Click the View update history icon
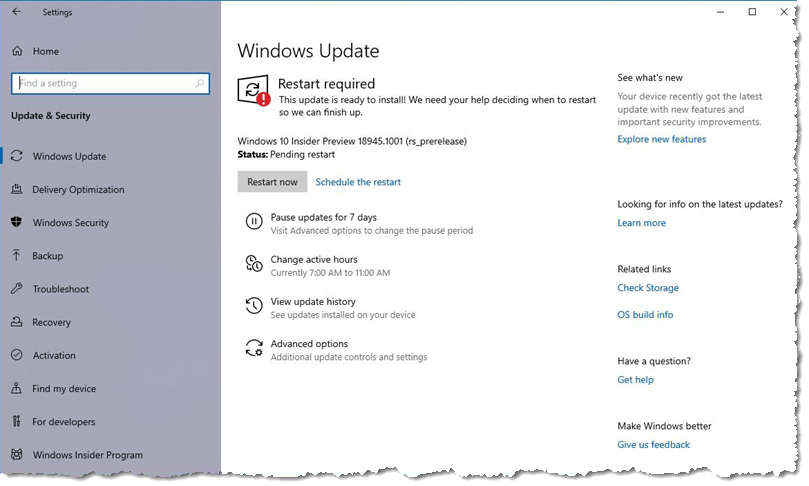 [x=254, y=306]
